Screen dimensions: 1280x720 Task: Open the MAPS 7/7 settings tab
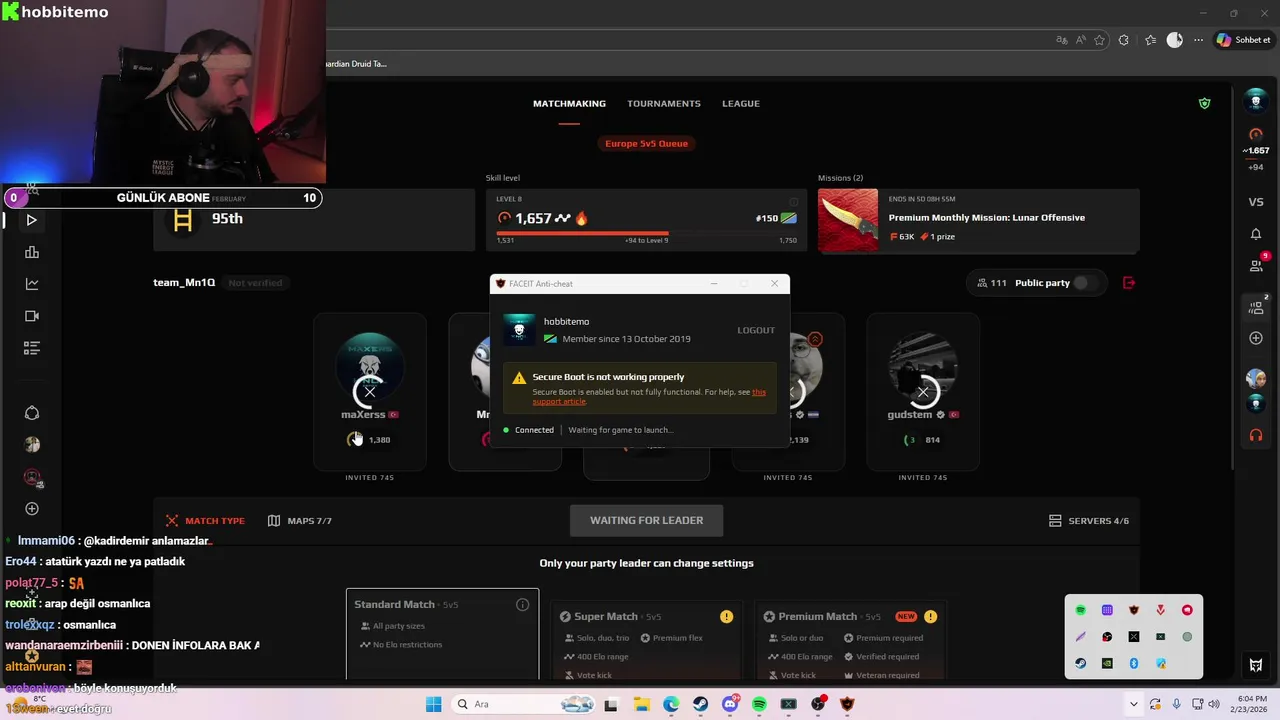300,521
